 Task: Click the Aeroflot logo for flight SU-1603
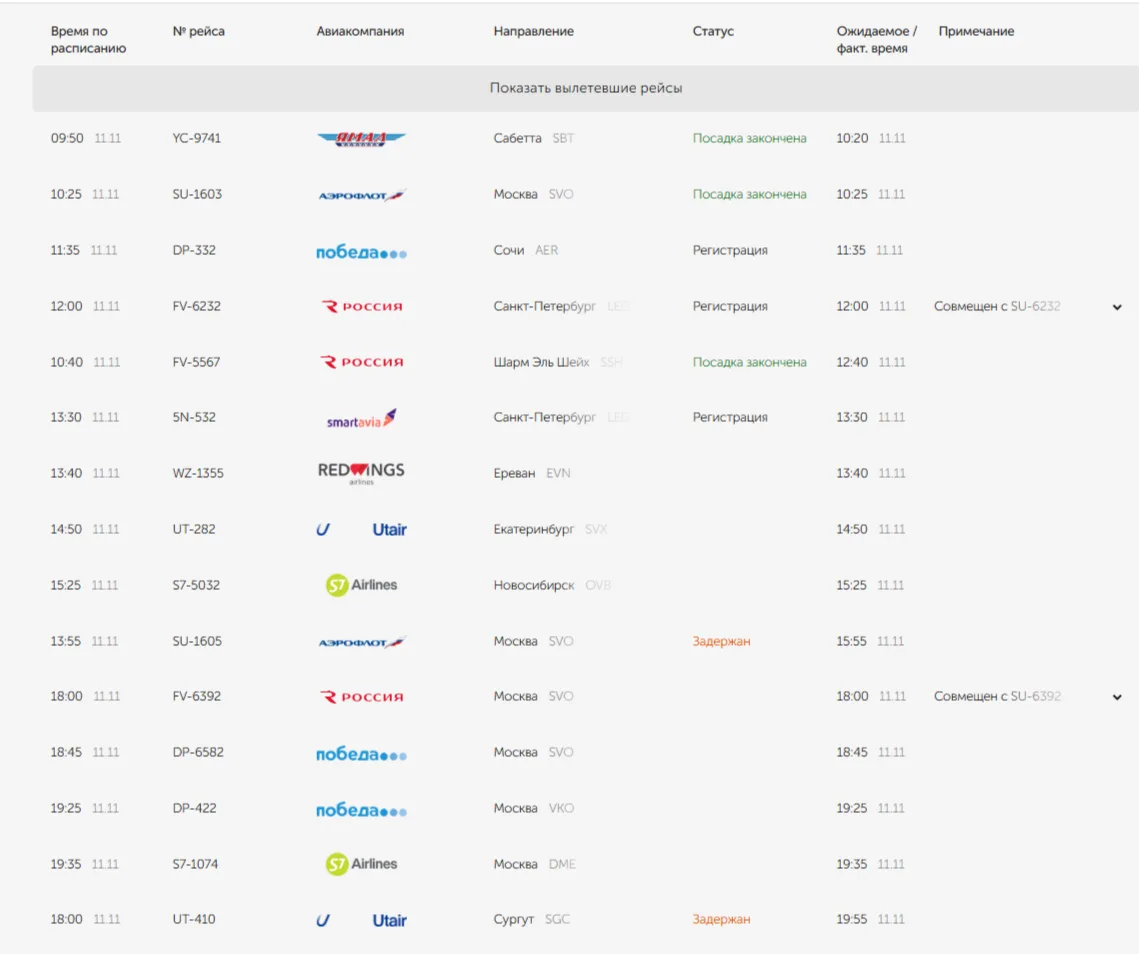pos(361,195)
